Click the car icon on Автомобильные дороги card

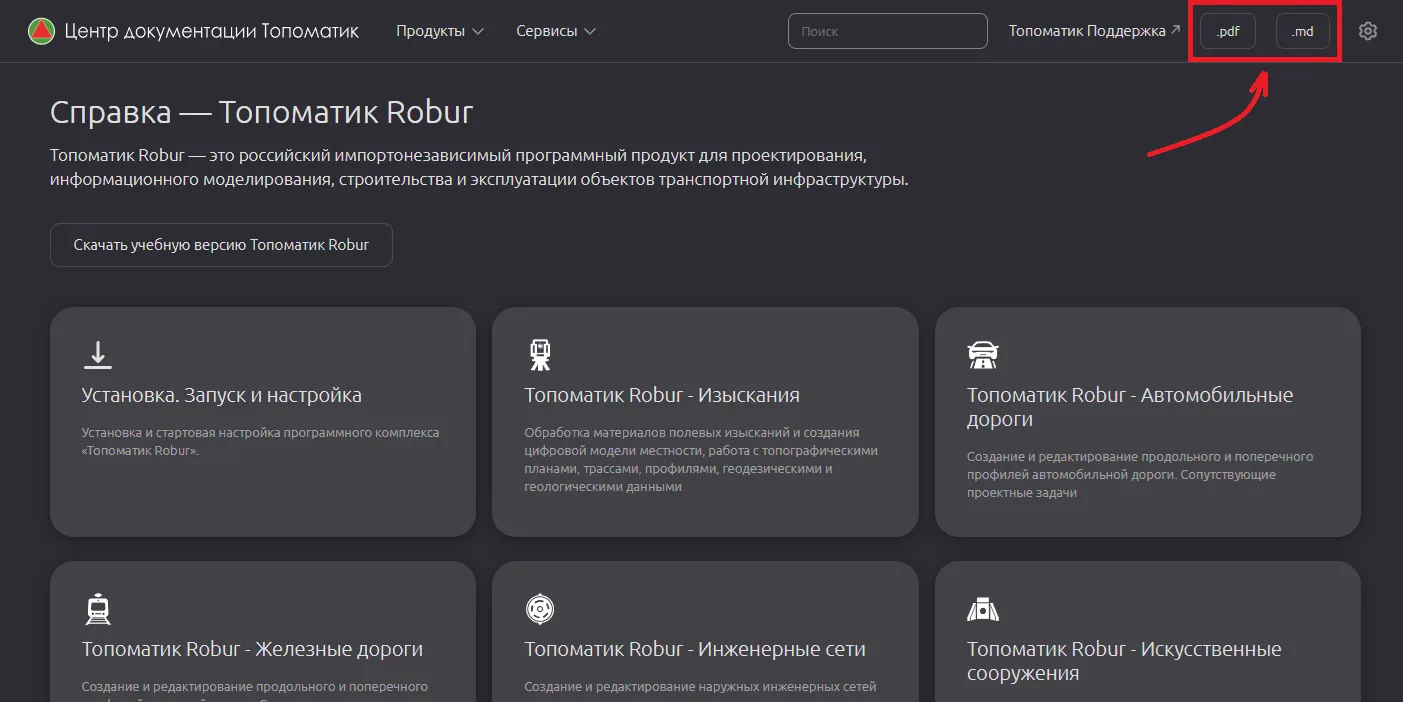point(983,354)
